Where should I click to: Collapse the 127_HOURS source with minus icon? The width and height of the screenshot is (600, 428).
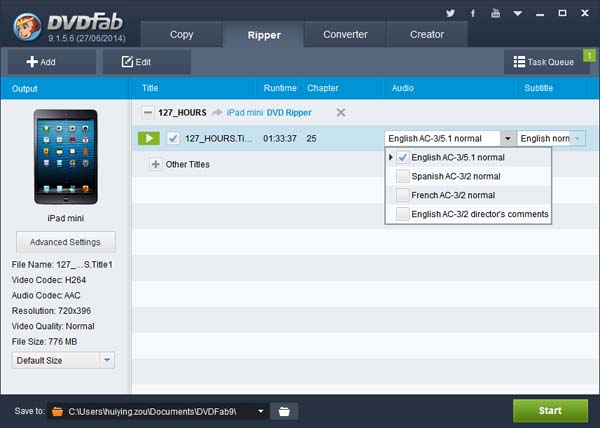tap(148, 112)
